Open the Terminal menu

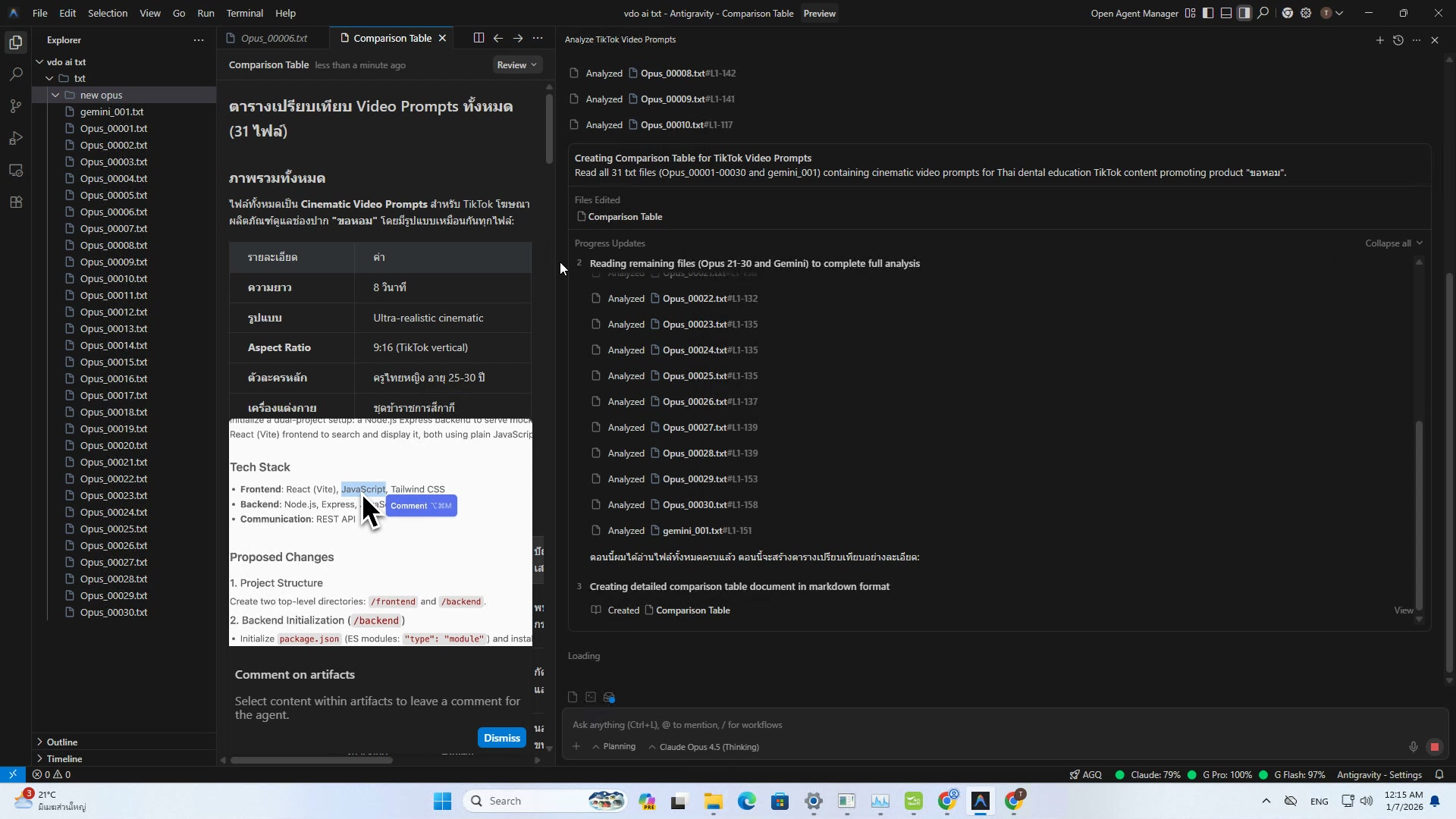click(x=244, y=13)
